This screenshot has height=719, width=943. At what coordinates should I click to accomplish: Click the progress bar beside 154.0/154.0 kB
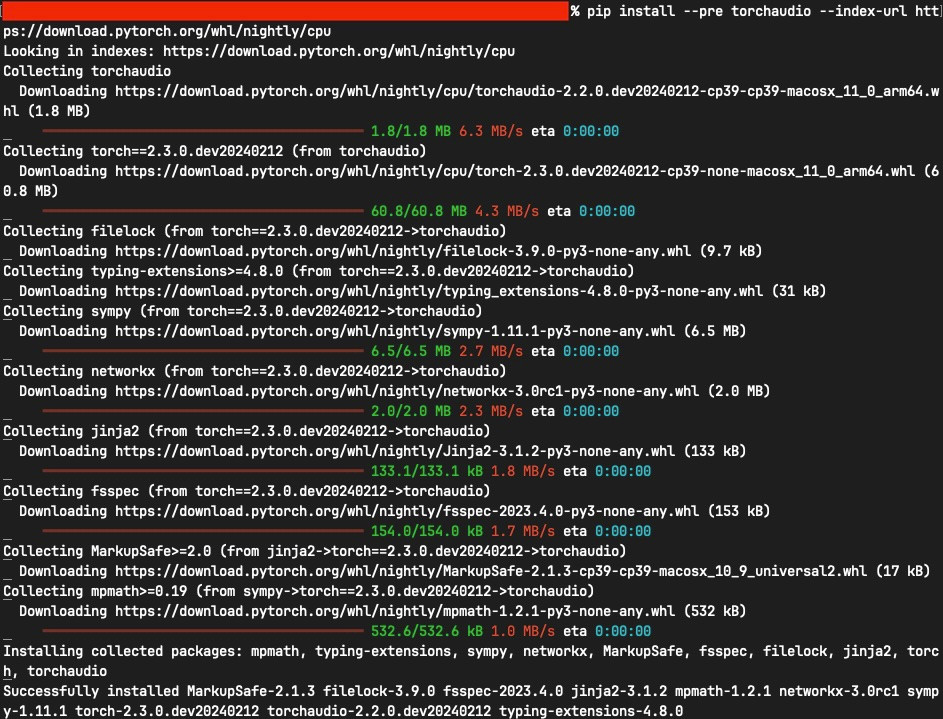coord(203,531)
